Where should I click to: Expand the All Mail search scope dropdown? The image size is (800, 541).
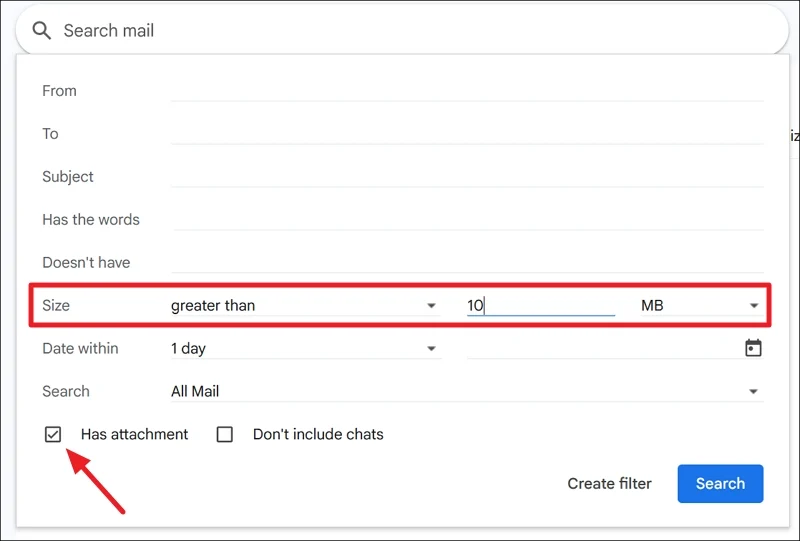coord(465,392)
